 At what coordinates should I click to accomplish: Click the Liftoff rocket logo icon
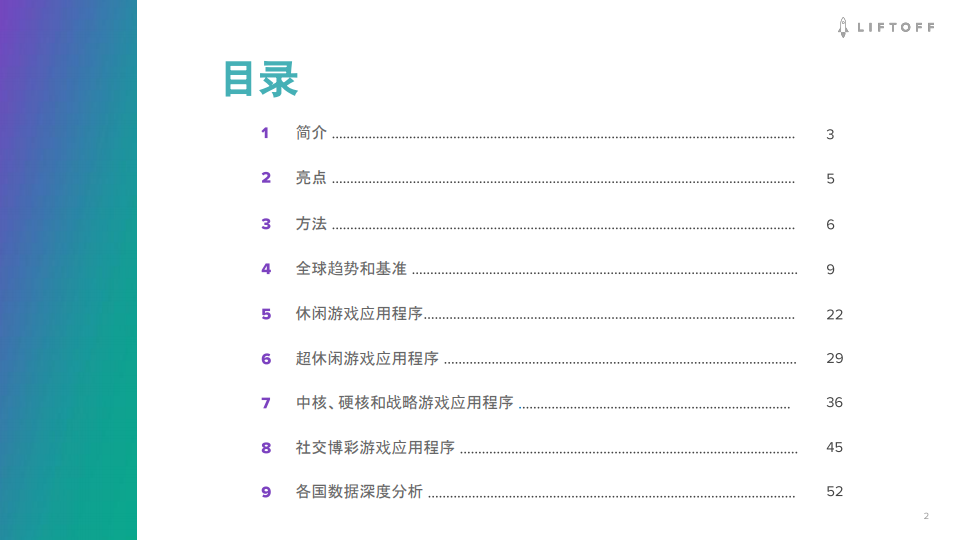(x=843, y=28)
